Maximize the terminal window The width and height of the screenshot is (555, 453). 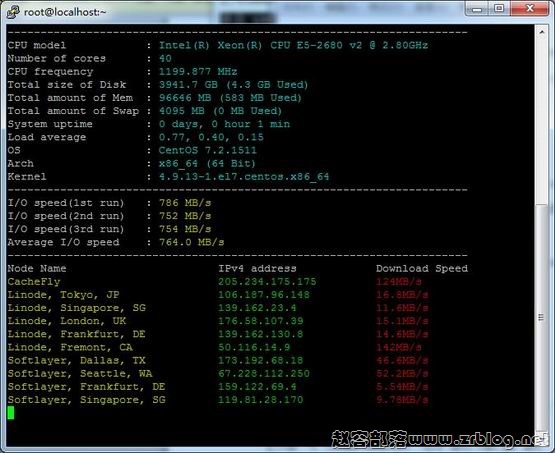499,9
